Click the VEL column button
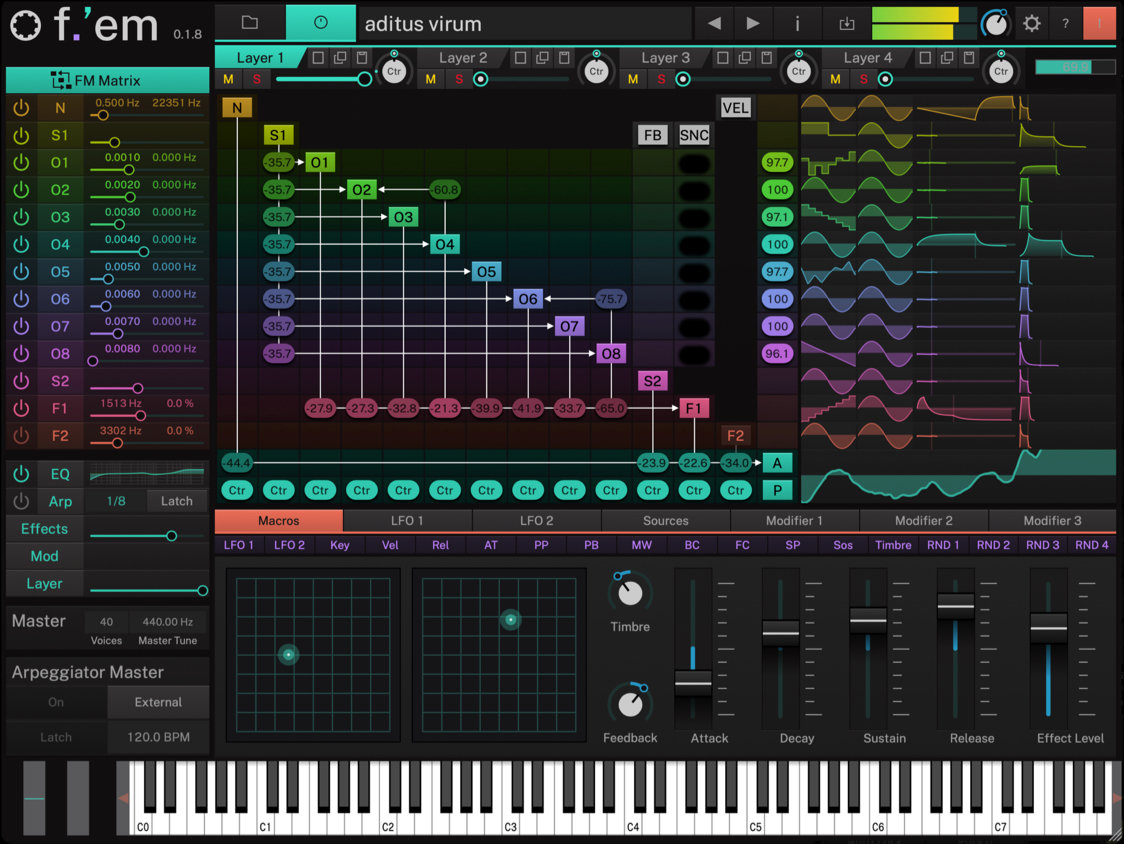This screenshot has width=1124, height=844. (x=735, y=108)
